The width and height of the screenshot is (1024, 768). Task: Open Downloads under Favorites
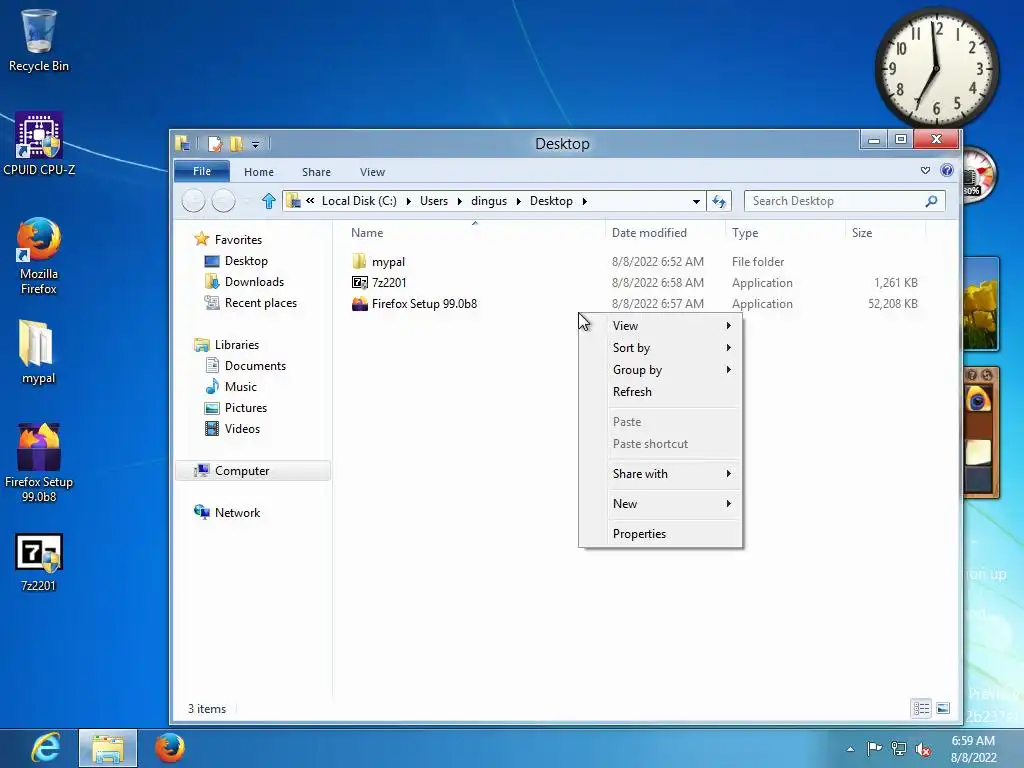coord(254,281)
